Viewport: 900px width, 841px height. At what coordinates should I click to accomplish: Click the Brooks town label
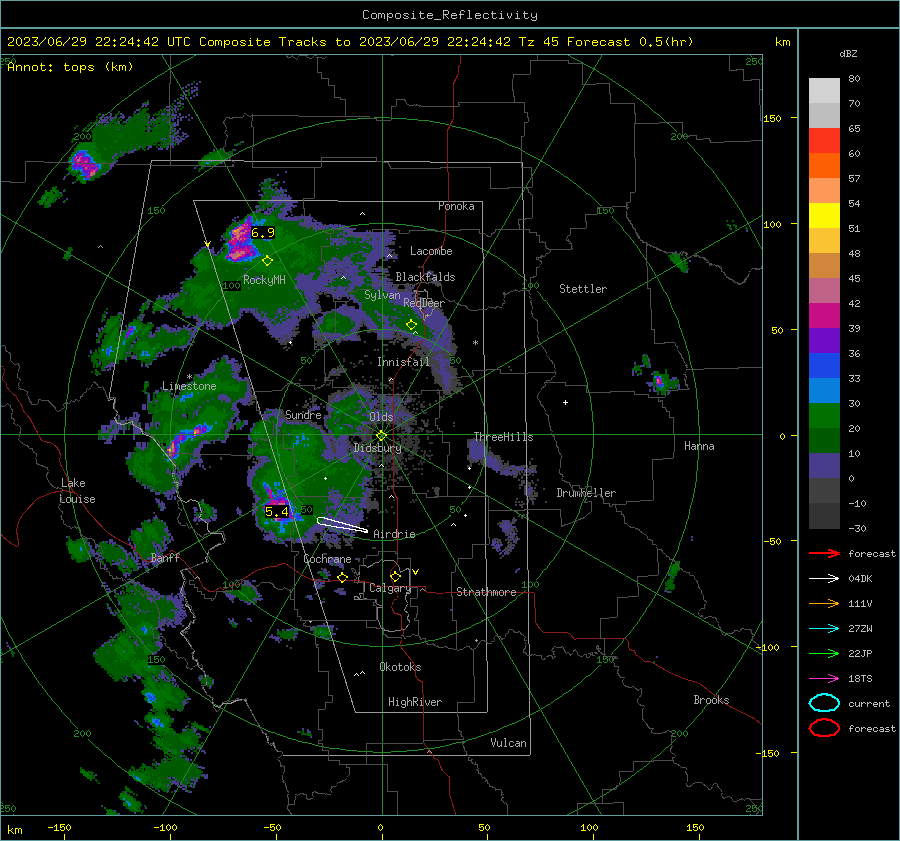pyautogui.click(x=711, y=700)
